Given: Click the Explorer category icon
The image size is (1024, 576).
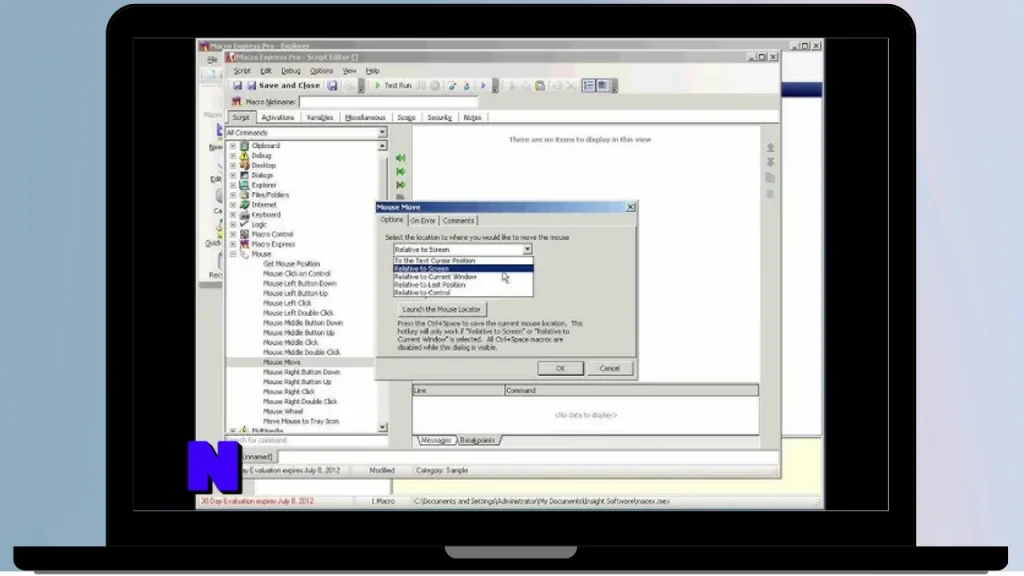Looking at the screenshot, I should coord(244,185).
